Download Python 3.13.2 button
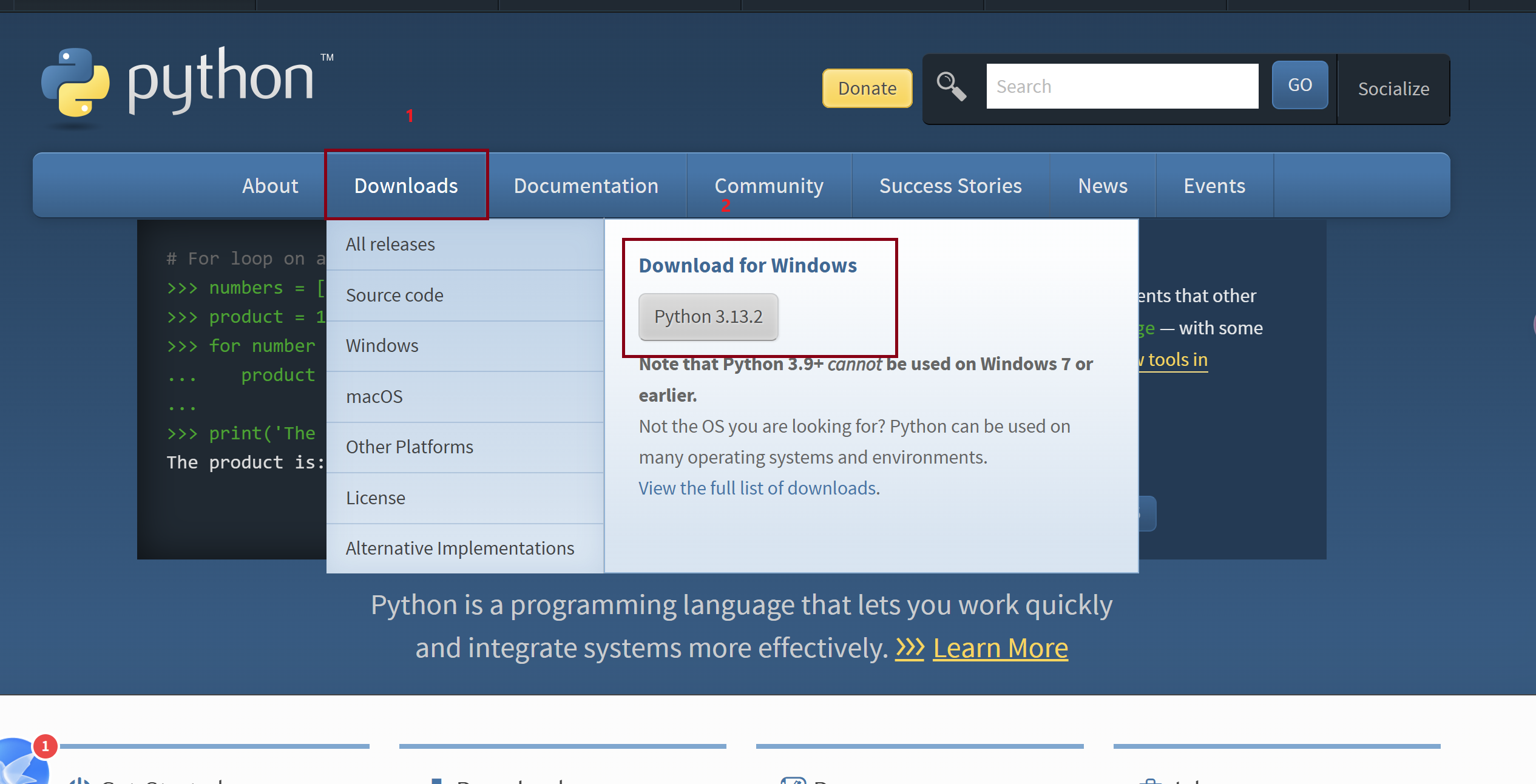The width and height of the screenshot is (1536, 784). (708, 316)
